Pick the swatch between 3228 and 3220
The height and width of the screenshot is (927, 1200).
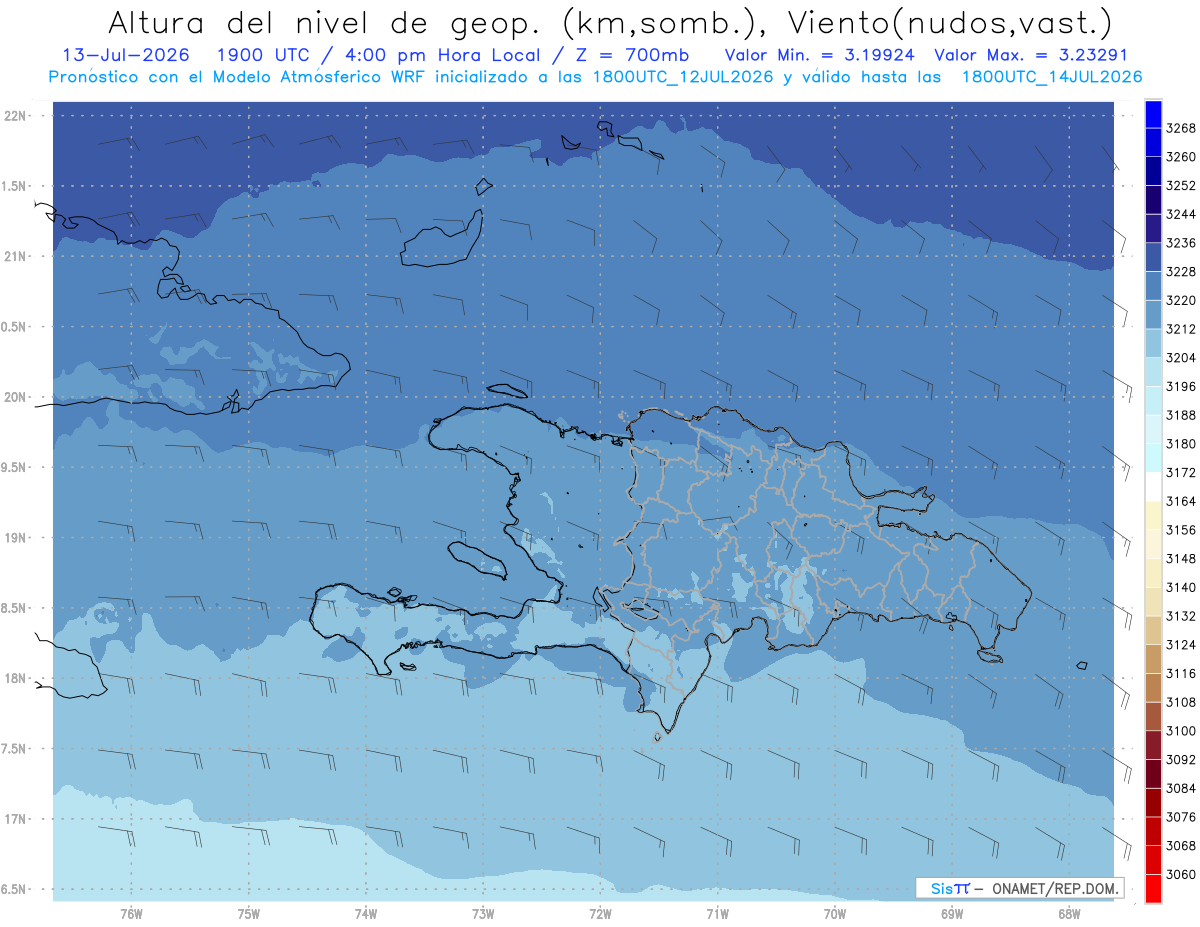1153,285
